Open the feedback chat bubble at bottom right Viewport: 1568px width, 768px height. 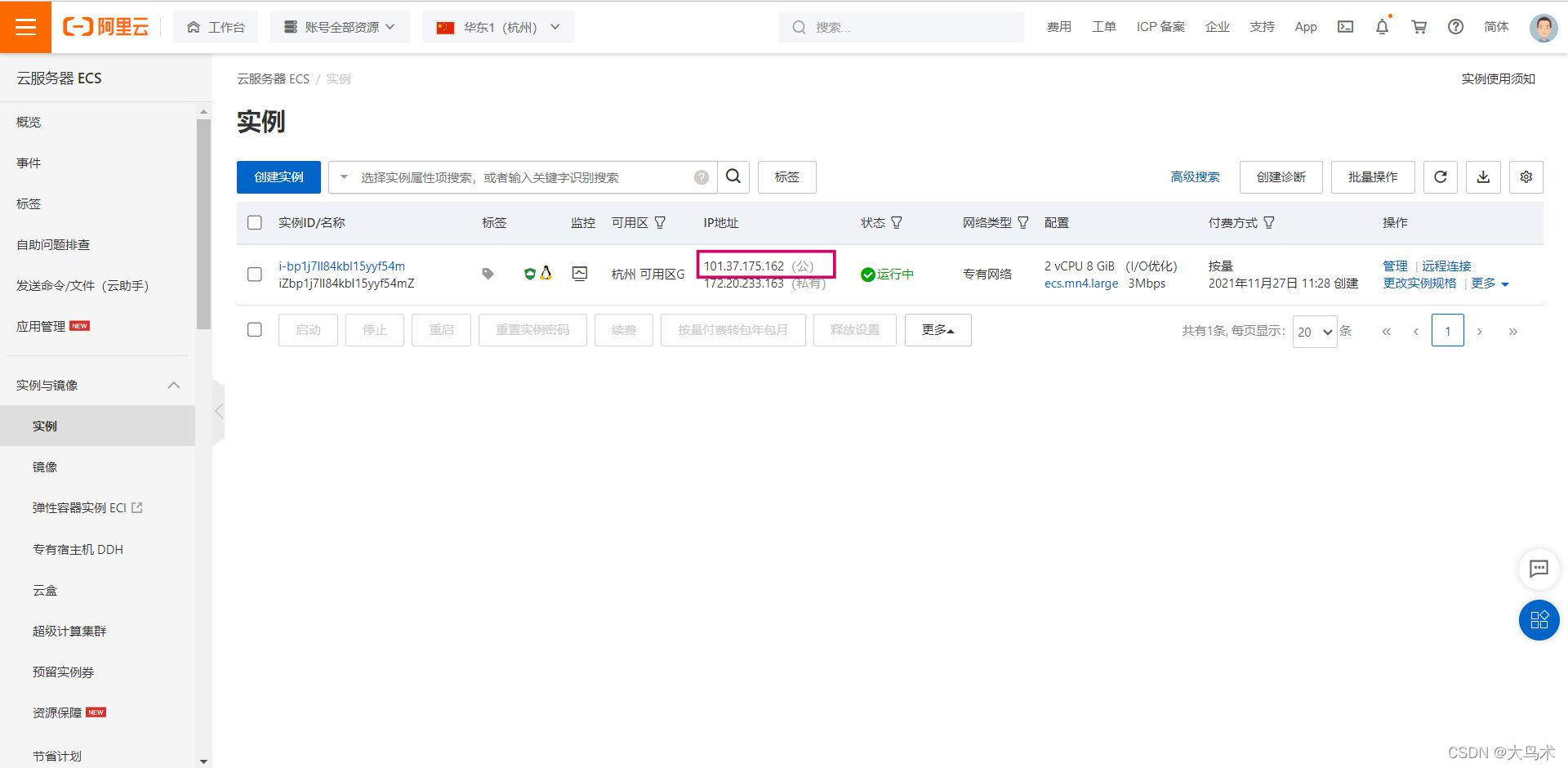tap(1539, 569)
